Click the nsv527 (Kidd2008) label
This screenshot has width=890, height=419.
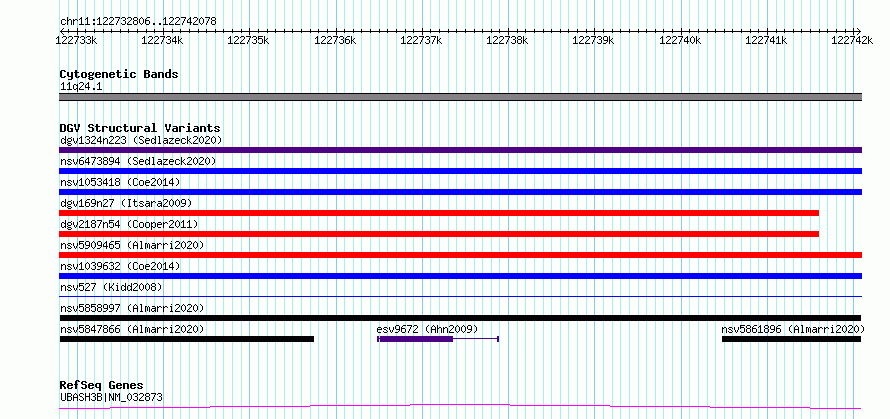click(111, 287)
